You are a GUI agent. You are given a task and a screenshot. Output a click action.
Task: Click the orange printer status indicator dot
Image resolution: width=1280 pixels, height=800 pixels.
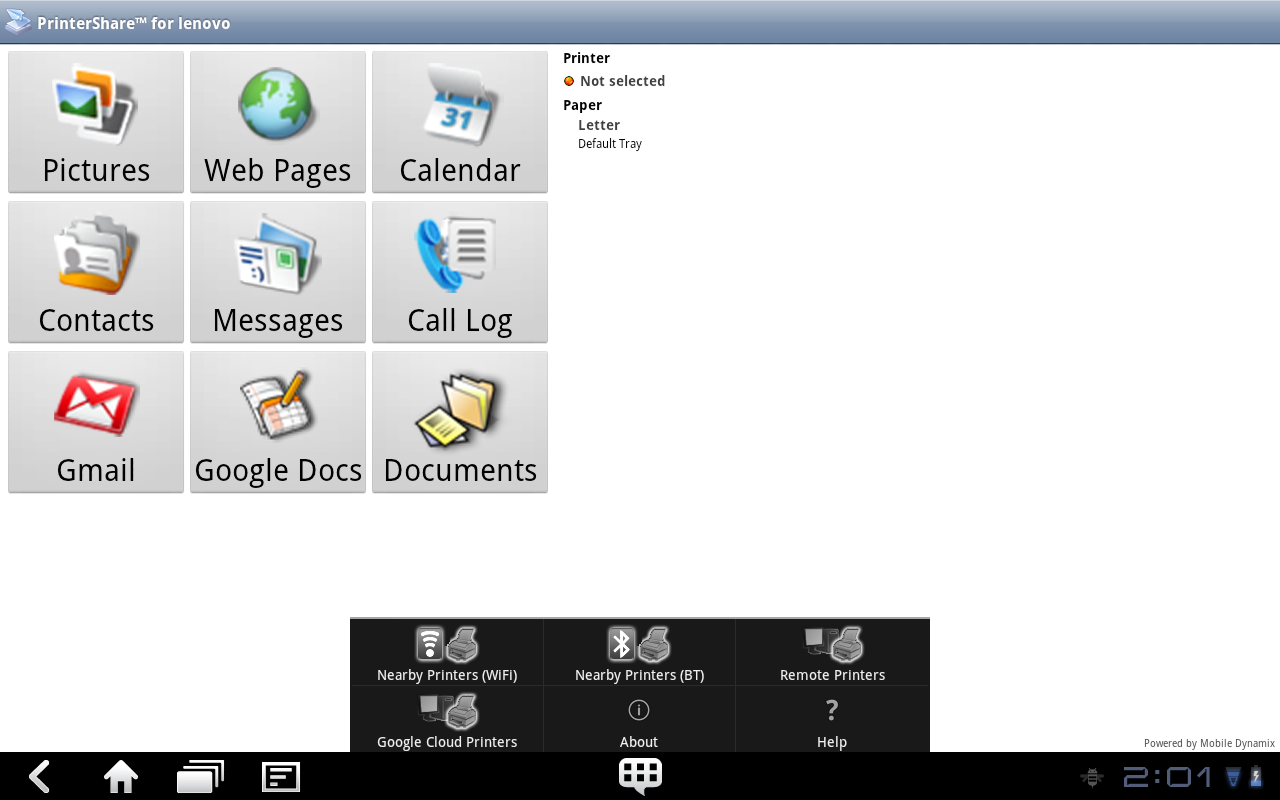click(x=569, y=81)
